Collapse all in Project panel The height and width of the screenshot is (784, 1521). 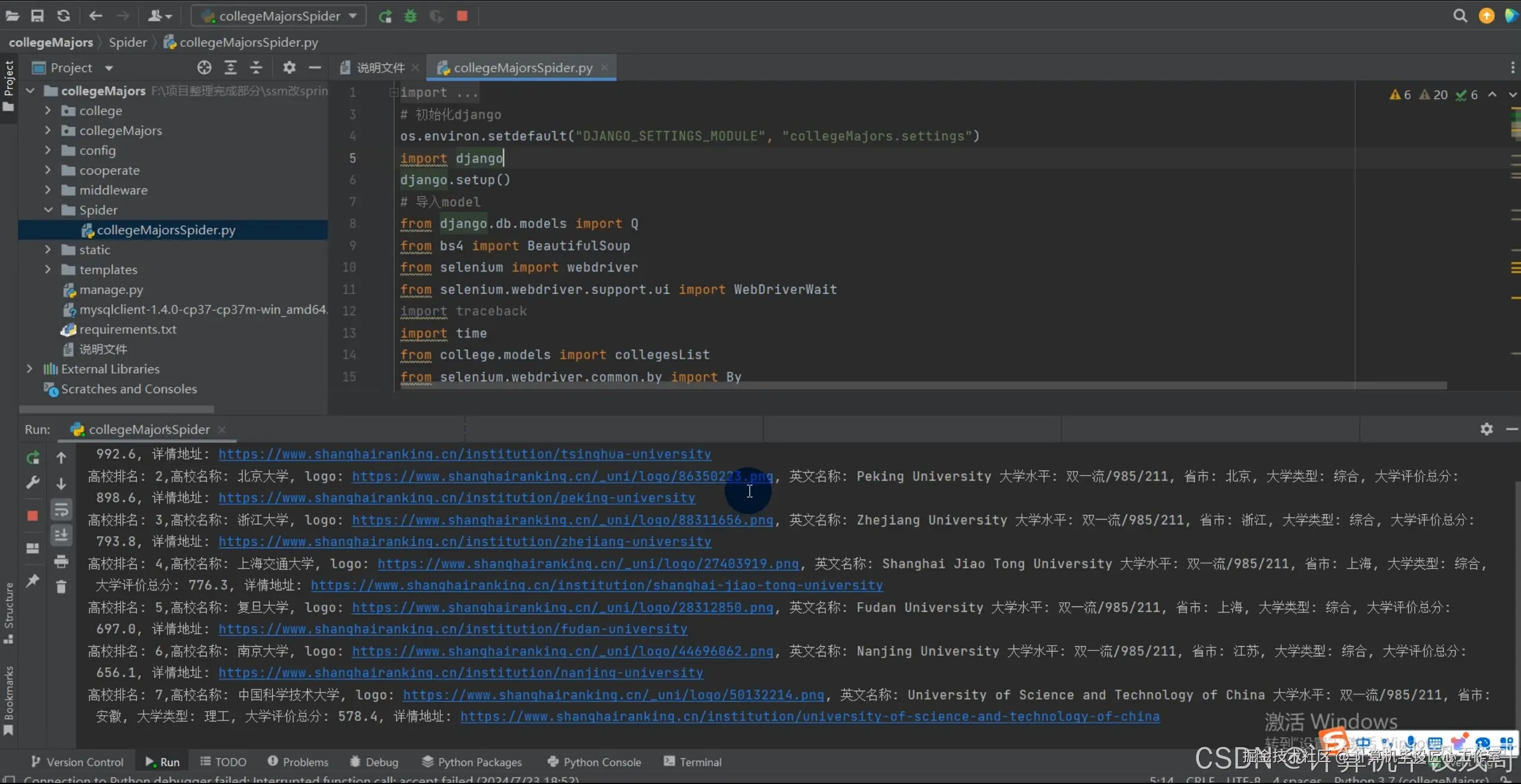click(x=256, y=68)
